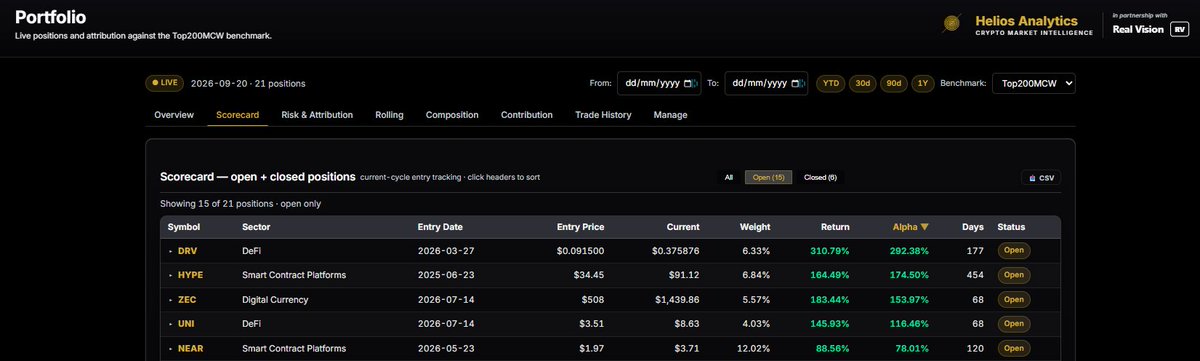Click the From date input field

pos(658,83)
